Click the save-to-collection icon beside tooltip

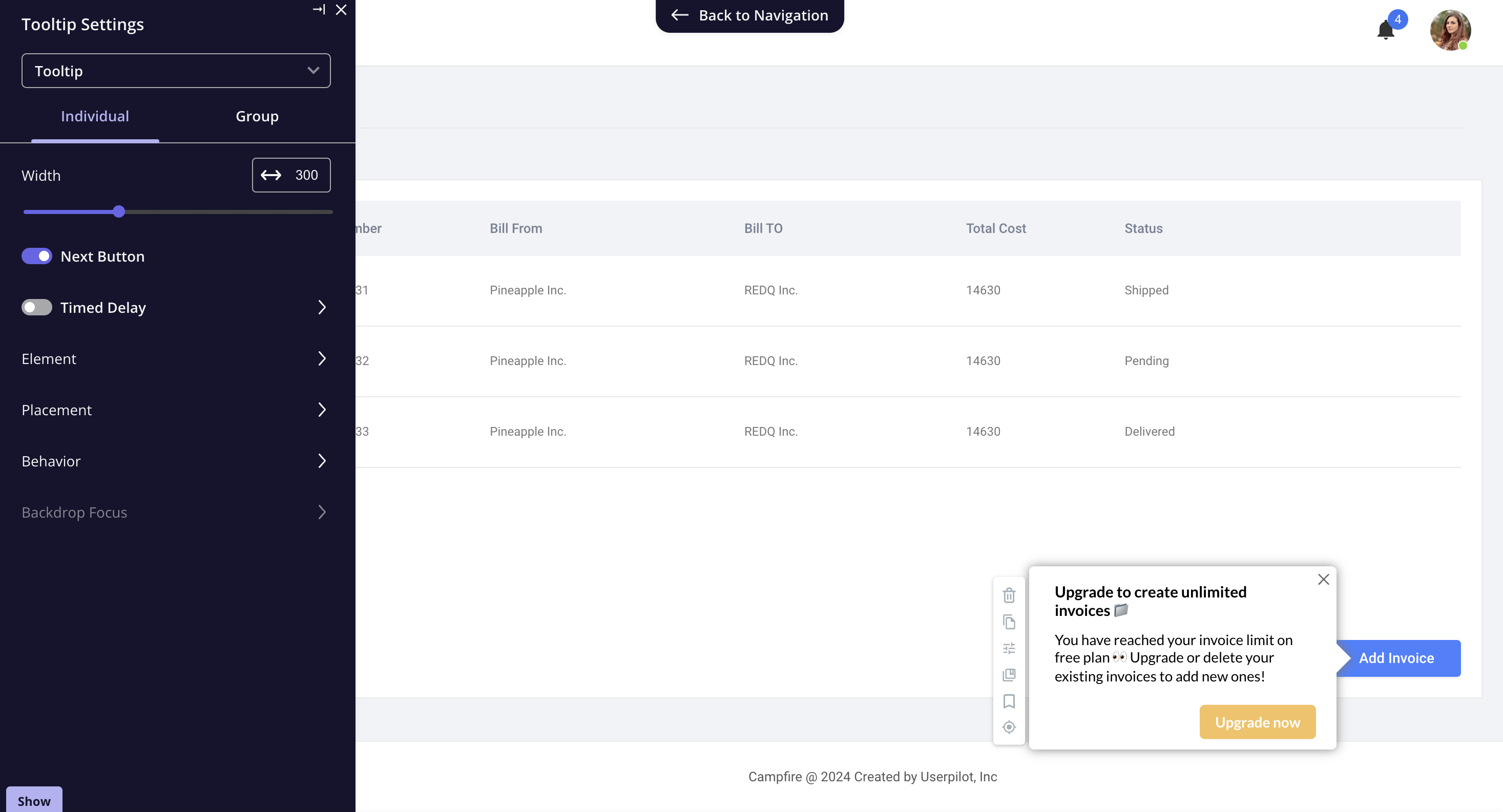click(1009, 675)
